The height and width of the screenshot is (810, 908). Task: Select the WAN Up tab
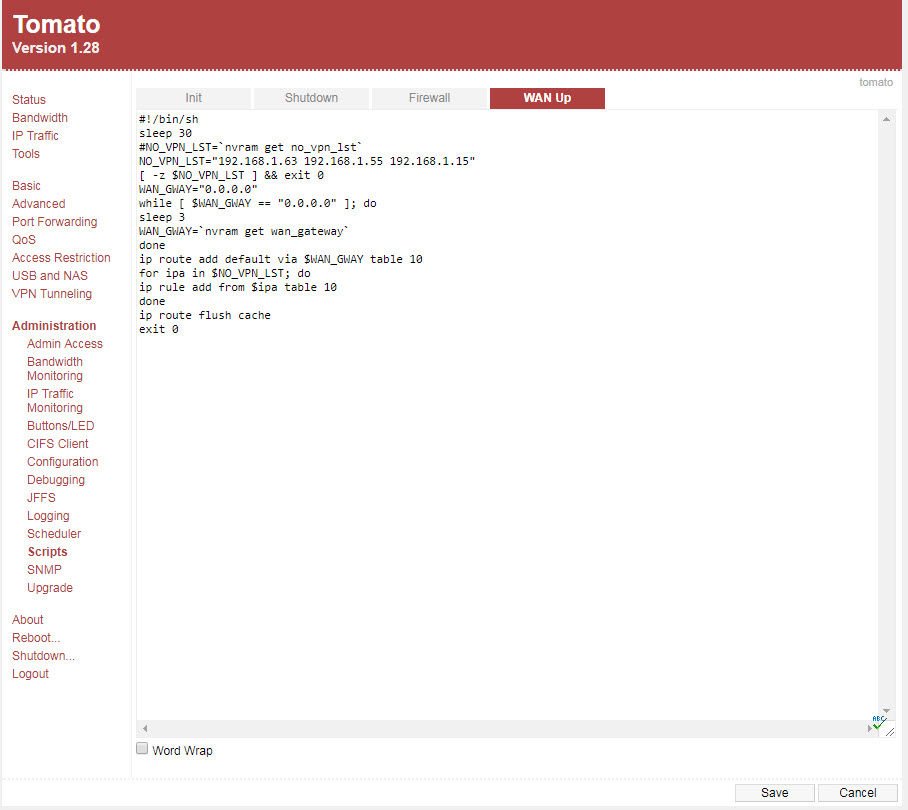click(x=547, y=98)
